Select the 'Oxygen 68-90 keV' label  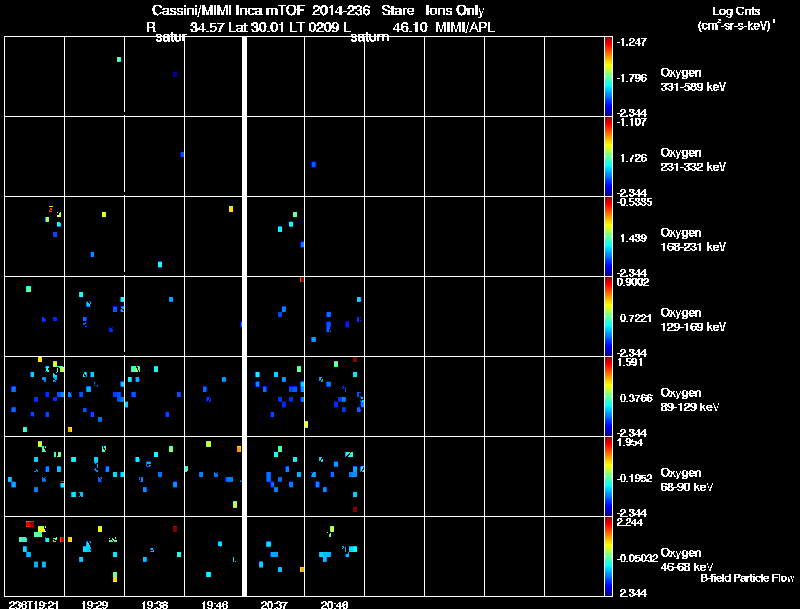pyautogui.click(x=687, y=480)
